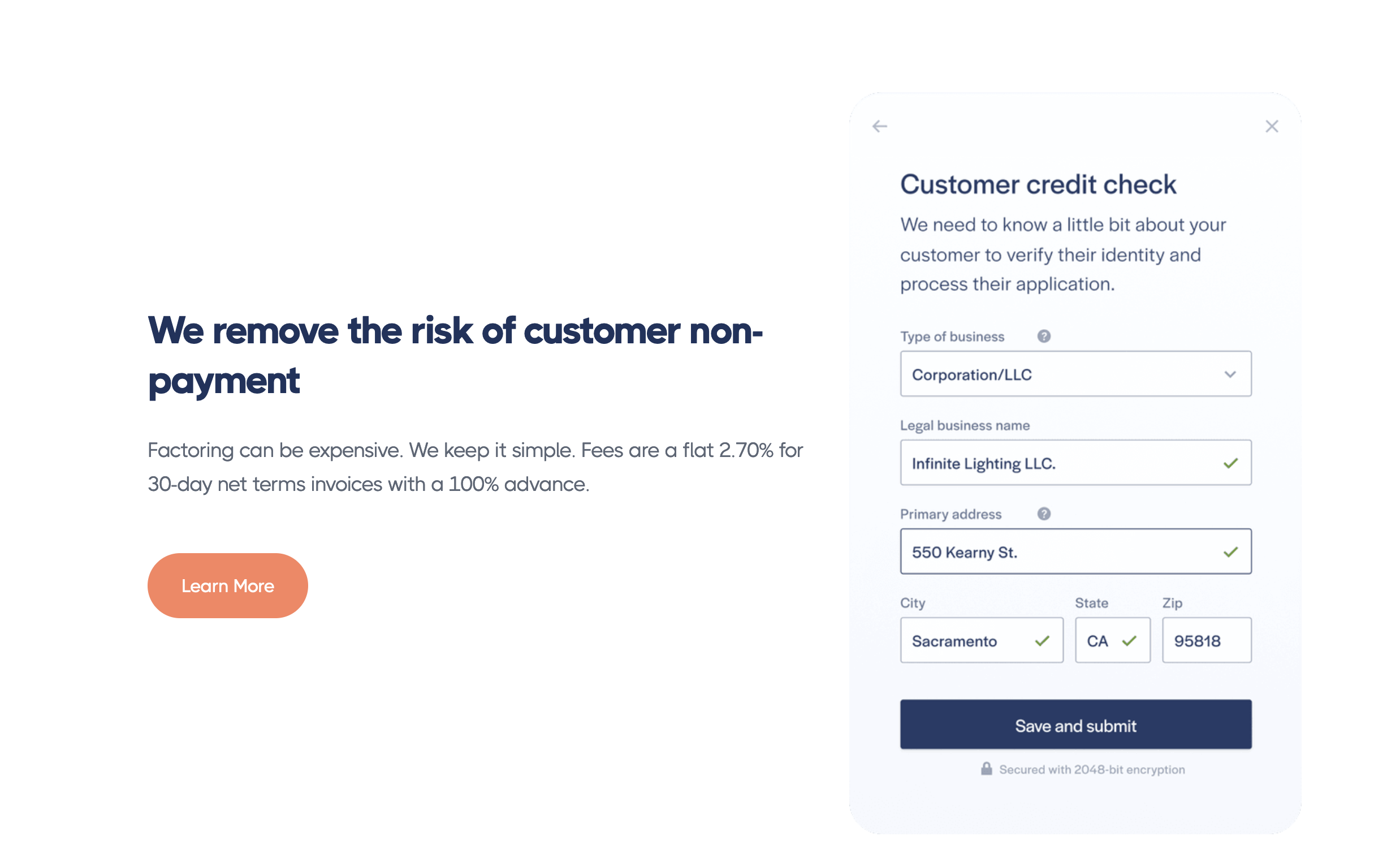
Task: Click the back arrow in credit check panel
Action: [880, 126]
